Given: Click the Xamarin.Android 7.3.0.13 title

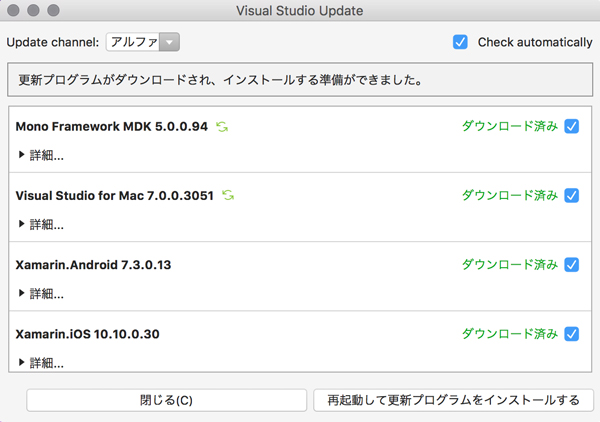Looking at the screenshot, I should coord(93,265).
